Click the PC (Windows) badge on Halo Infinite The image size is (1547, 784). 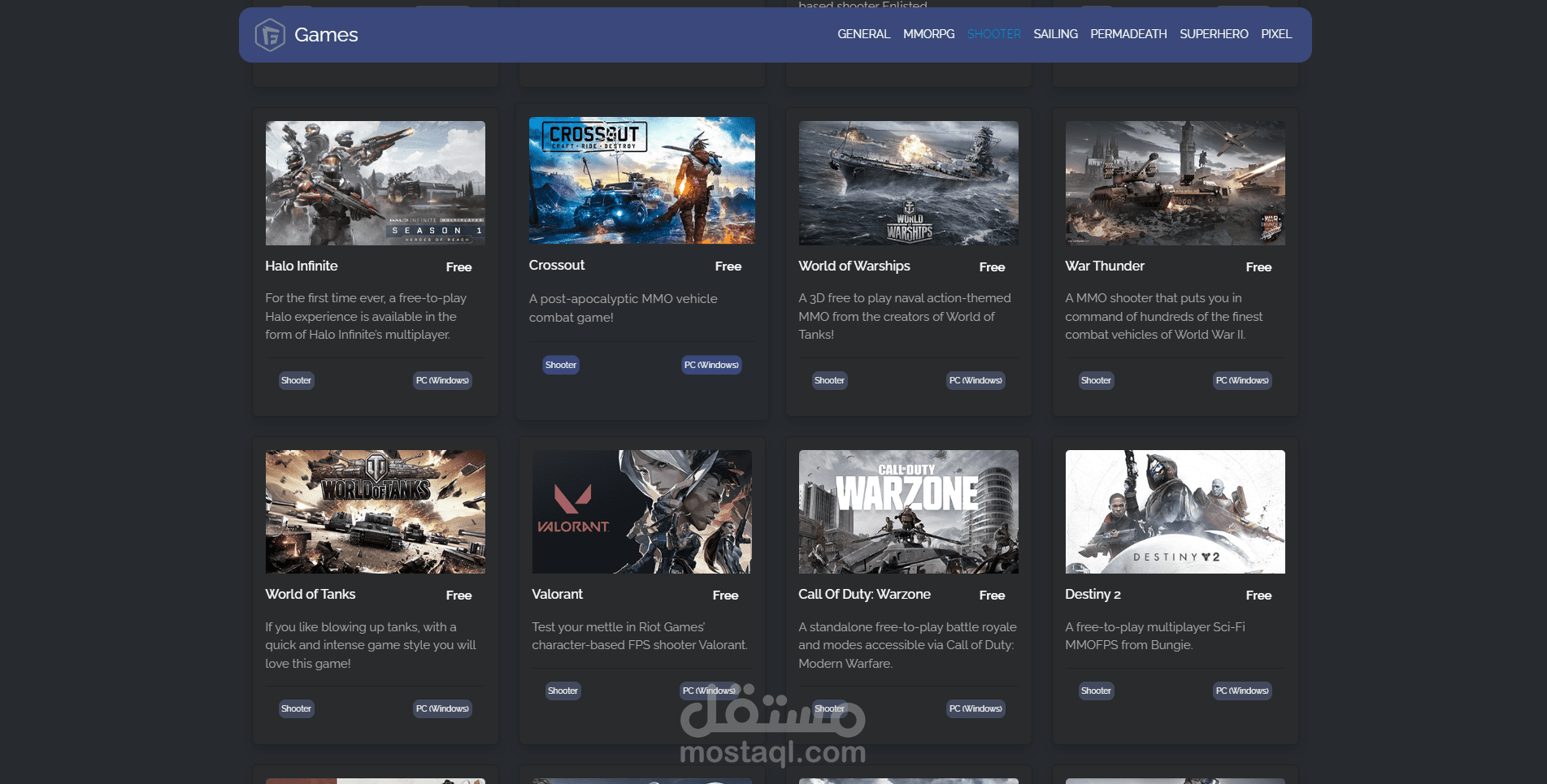(x=442, y=380)
